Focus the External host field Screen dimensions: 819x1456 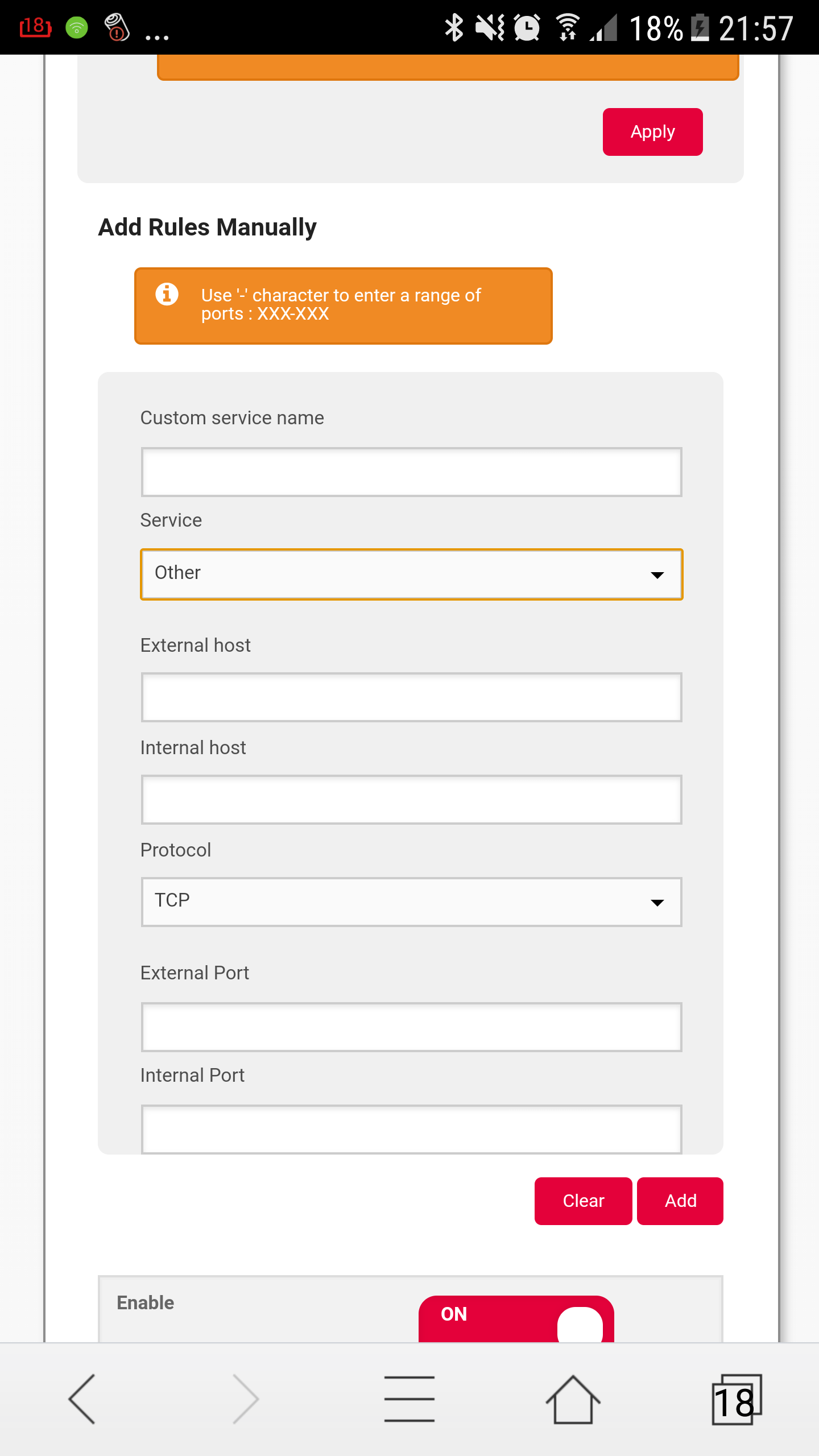coord(412,697)
